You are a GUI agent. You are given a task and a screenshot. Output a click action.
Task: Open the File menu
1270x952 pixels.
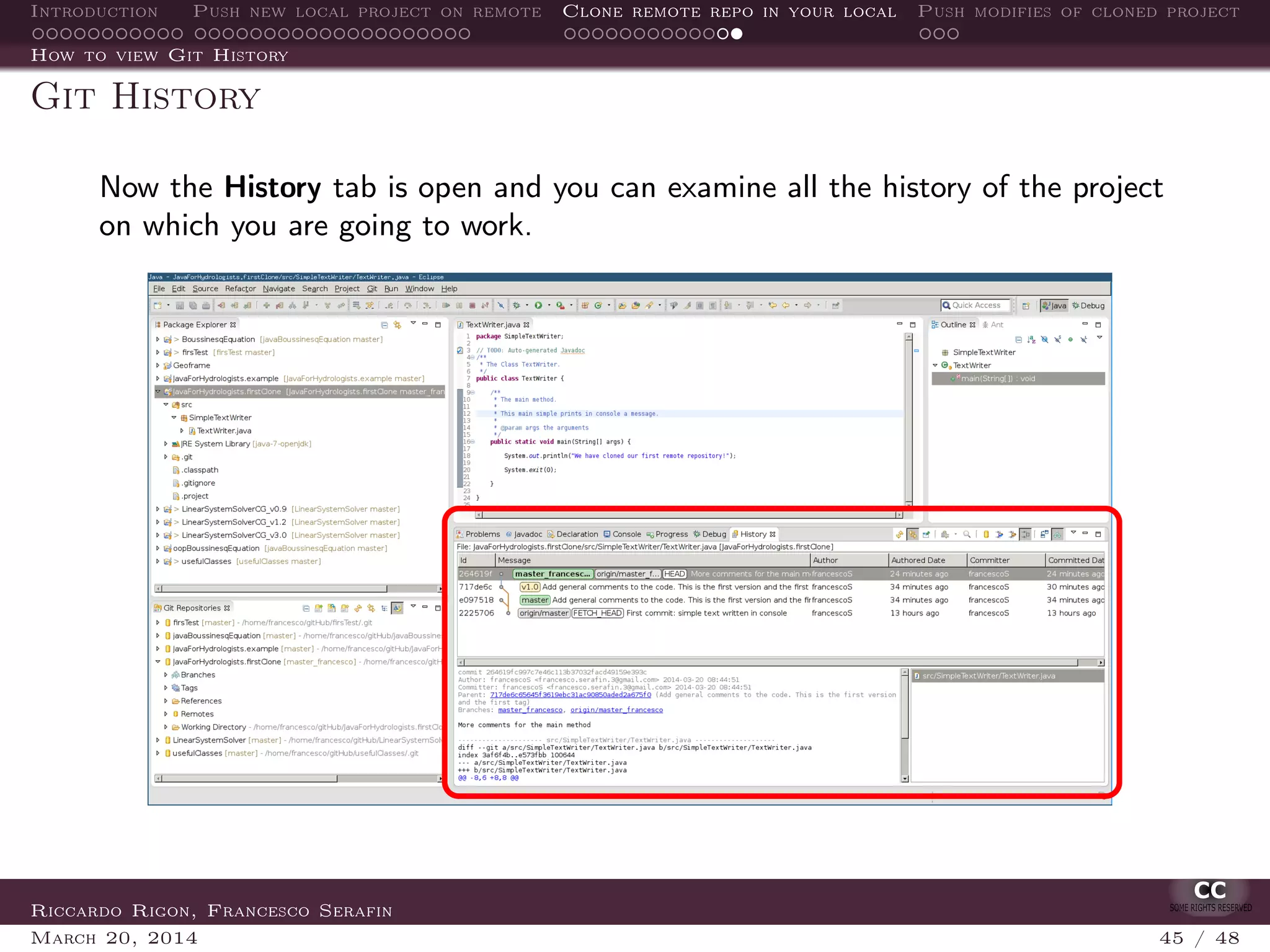point(159,289)
